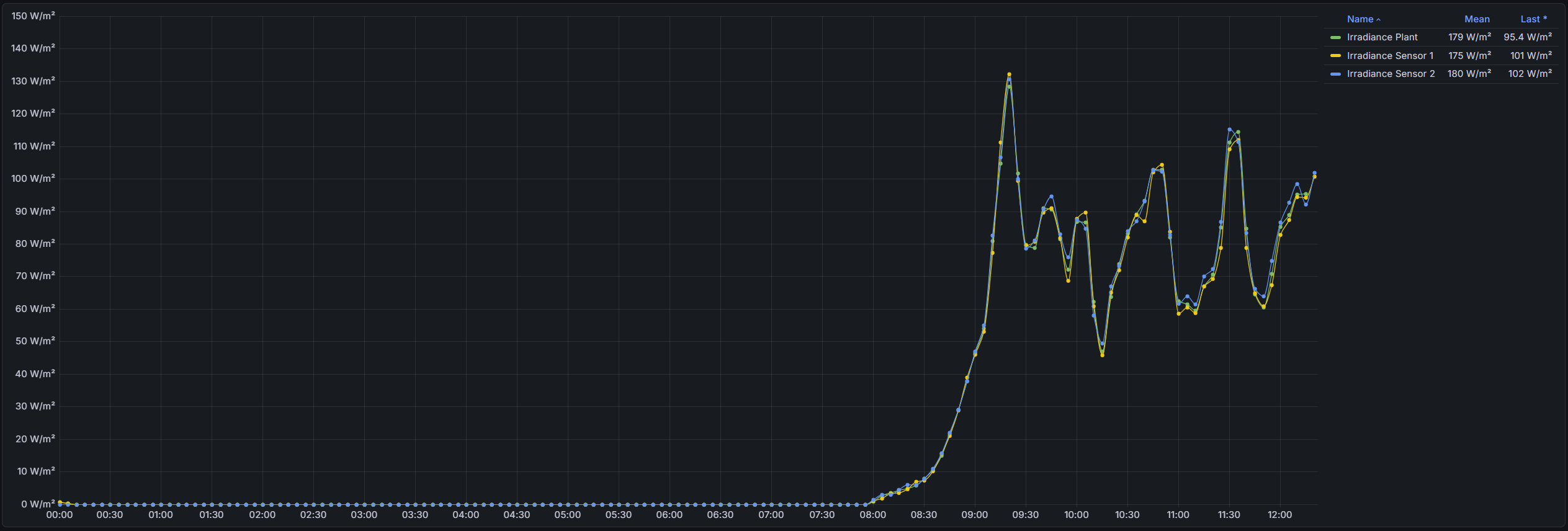This screenshot has width=1568, height=531.
Task: Toggle the Irradiance Sensor 1 series in legend
Action: tap(1390, 56)
